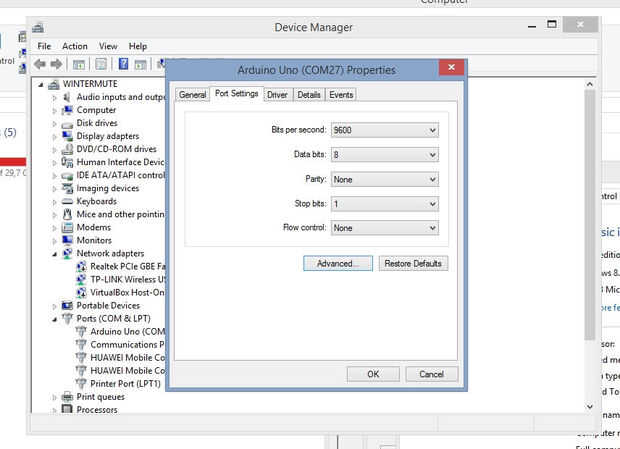Open the Flow control dropdown
The height and width of the screenshot is (449, 620).
pyautogui.click(x=384, y=228)
